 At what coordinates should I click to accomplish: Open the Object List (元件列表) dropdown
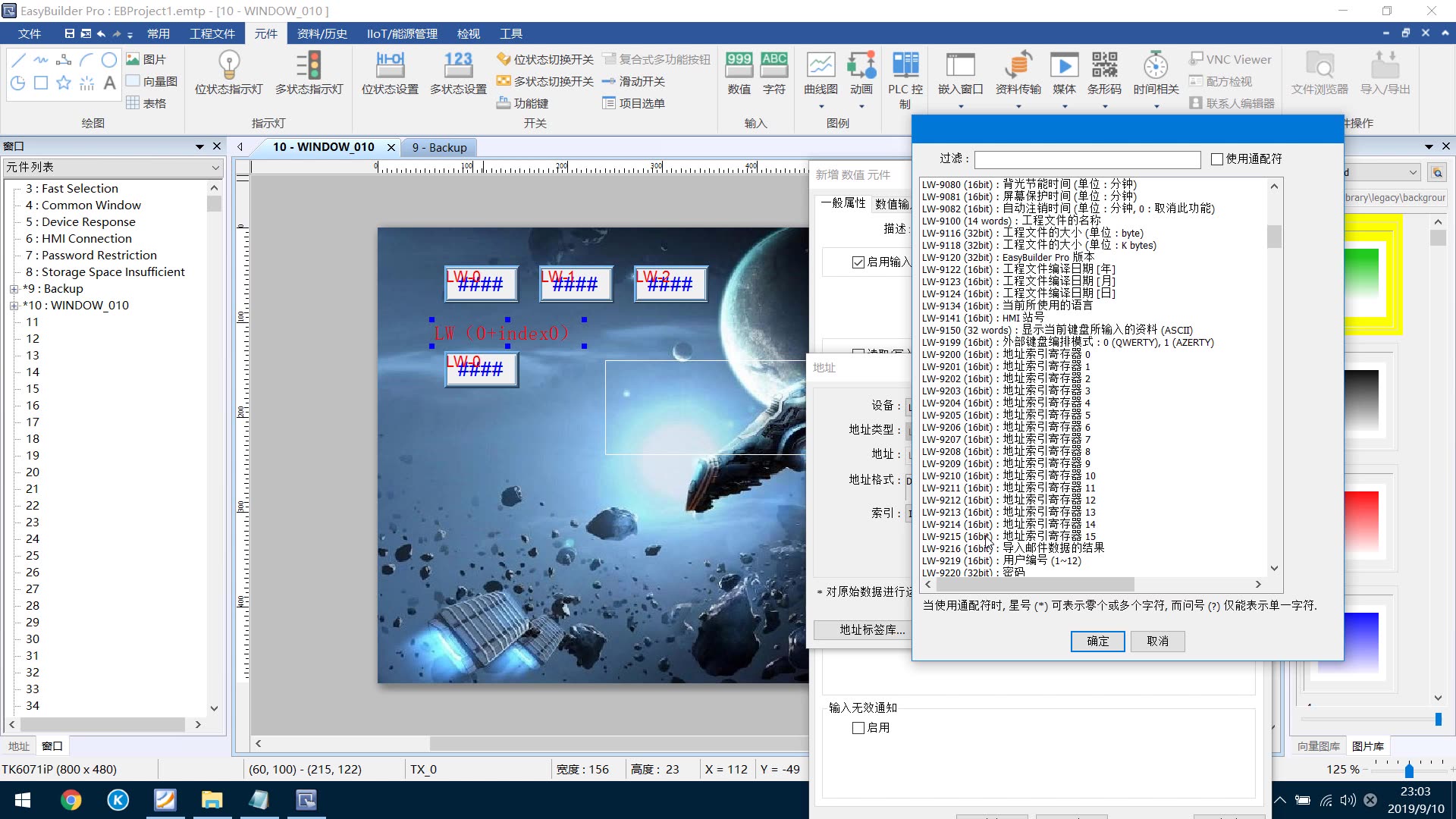click(x=113, y=168)
